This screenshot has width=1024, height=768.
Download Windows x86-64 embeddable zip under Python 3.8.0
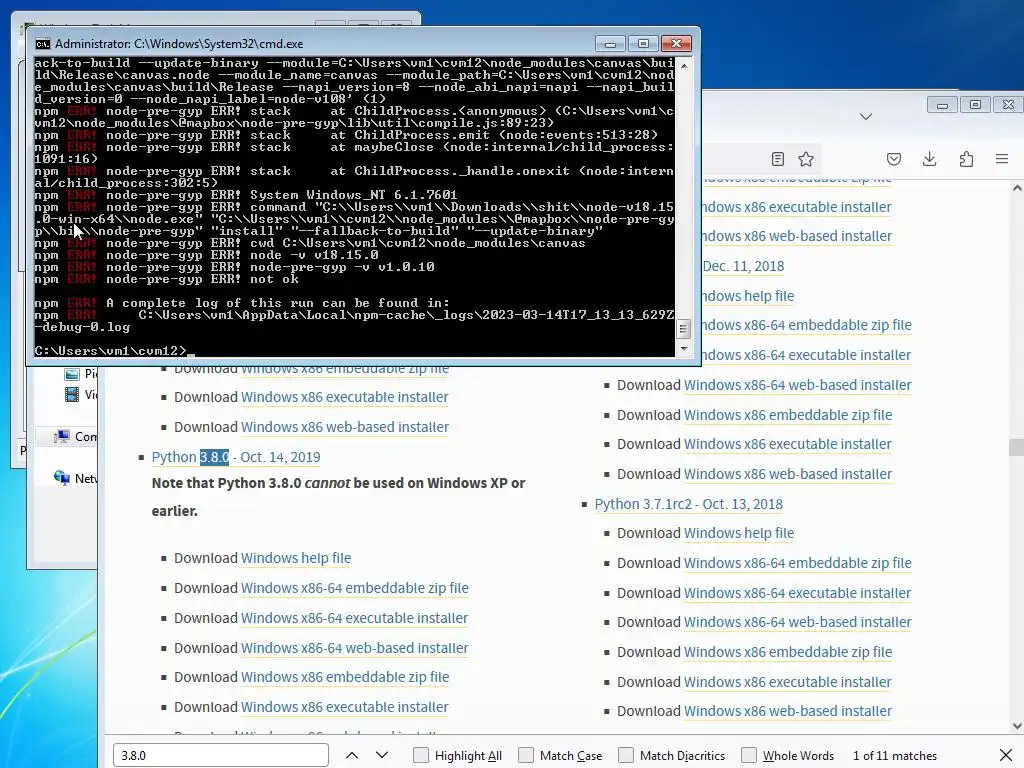pyautogui.click(x=355, y=588)
